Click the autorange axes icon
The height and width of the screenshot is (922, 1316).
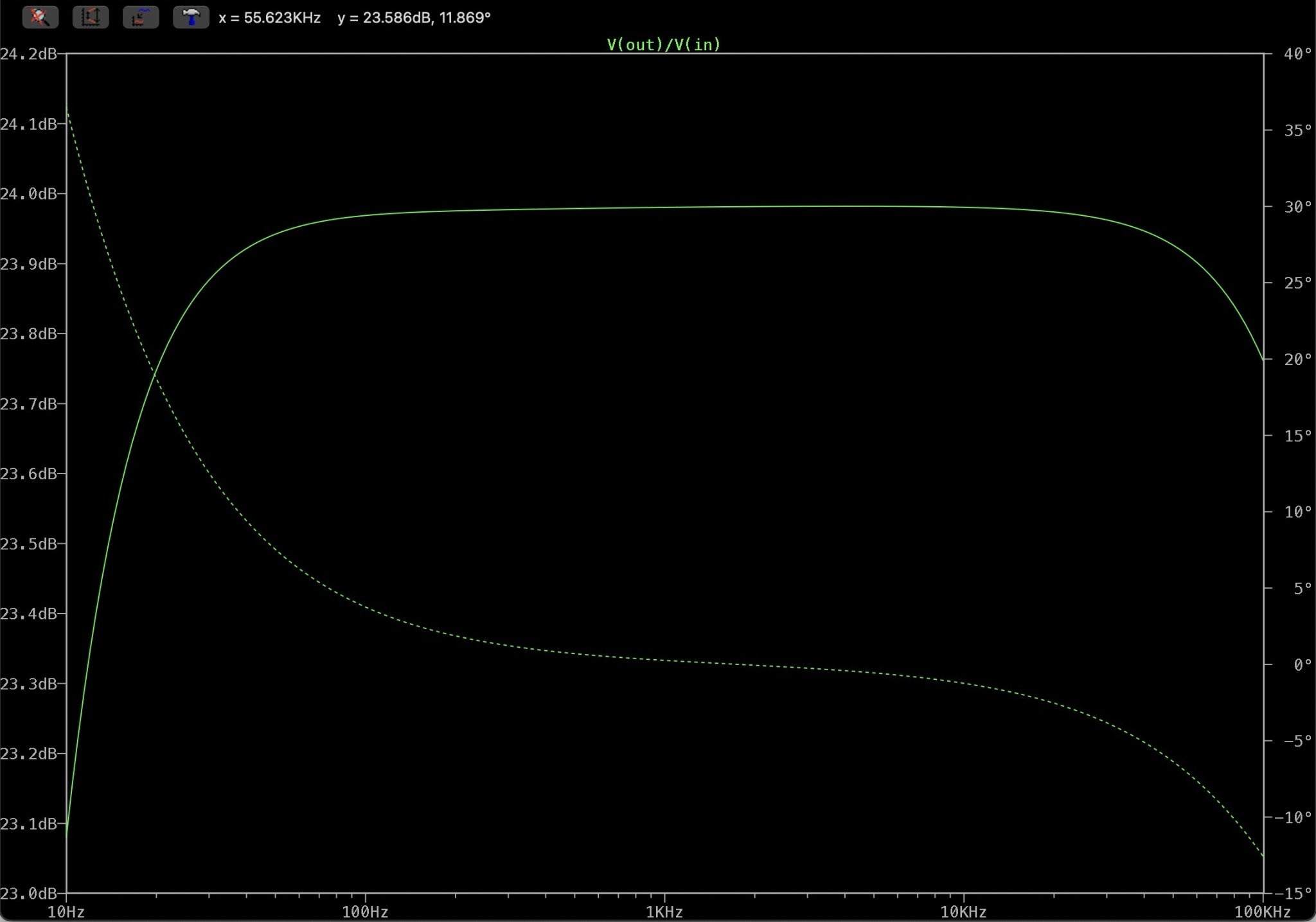(x=91, y=17)
